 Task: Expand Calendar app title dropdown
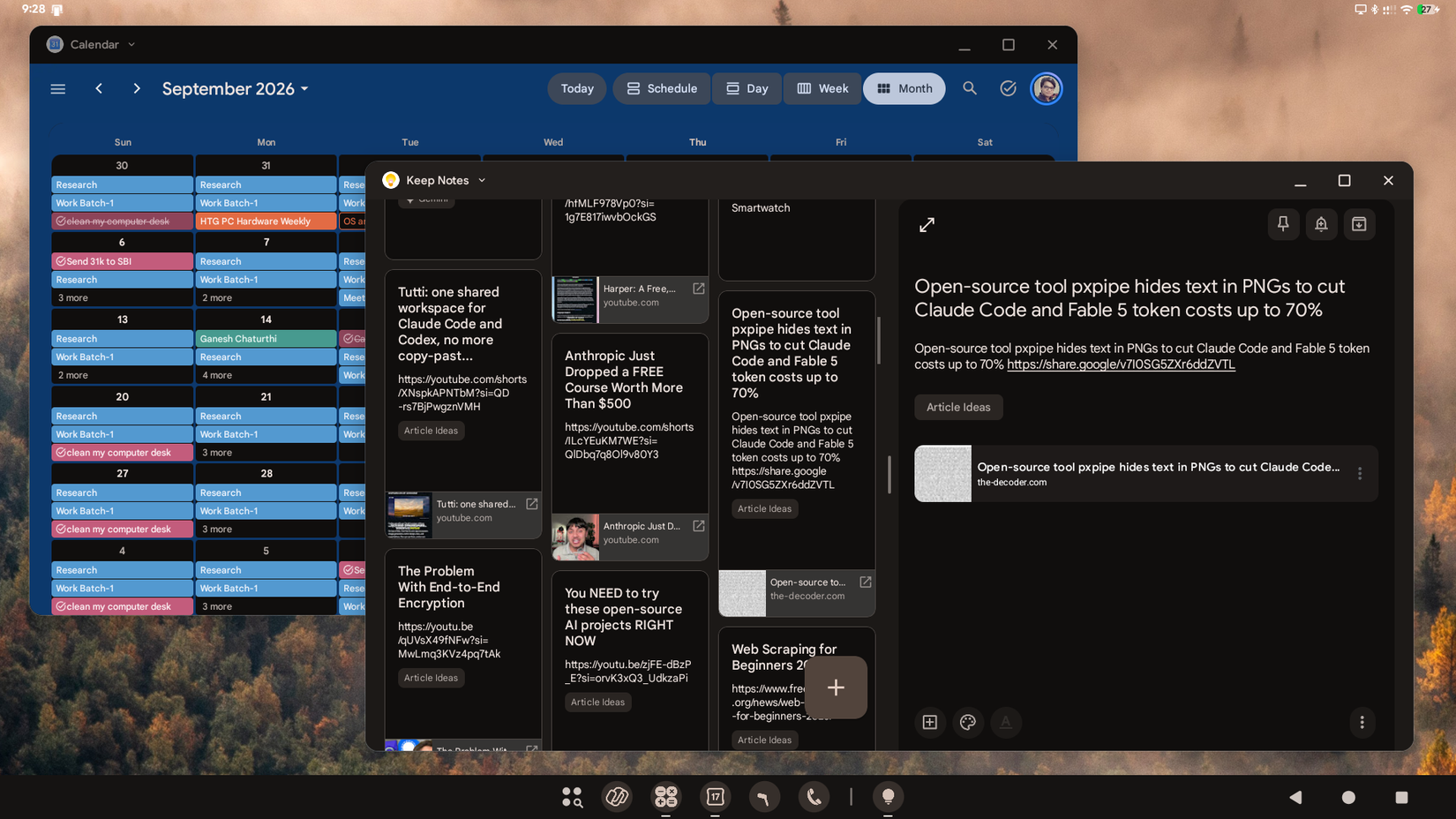[x=131, y=44]
